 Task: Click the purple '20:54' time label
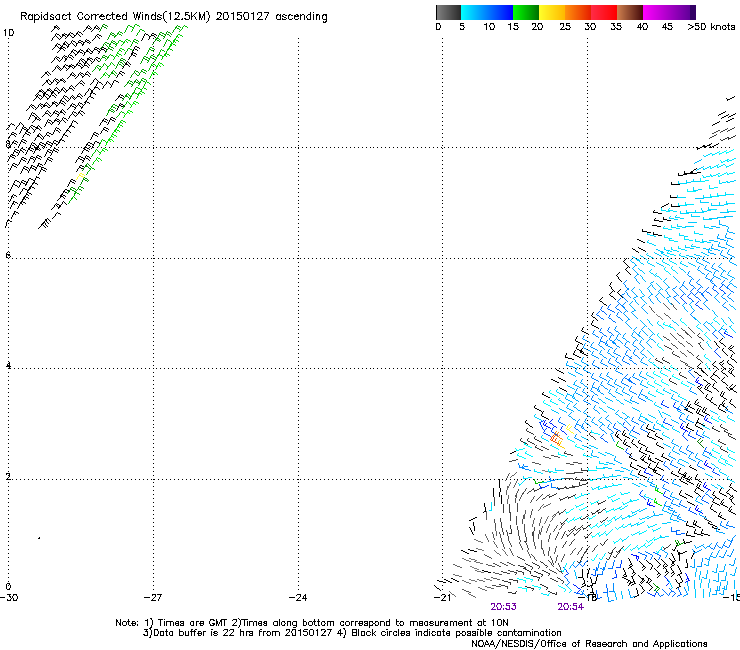[571, 607]
